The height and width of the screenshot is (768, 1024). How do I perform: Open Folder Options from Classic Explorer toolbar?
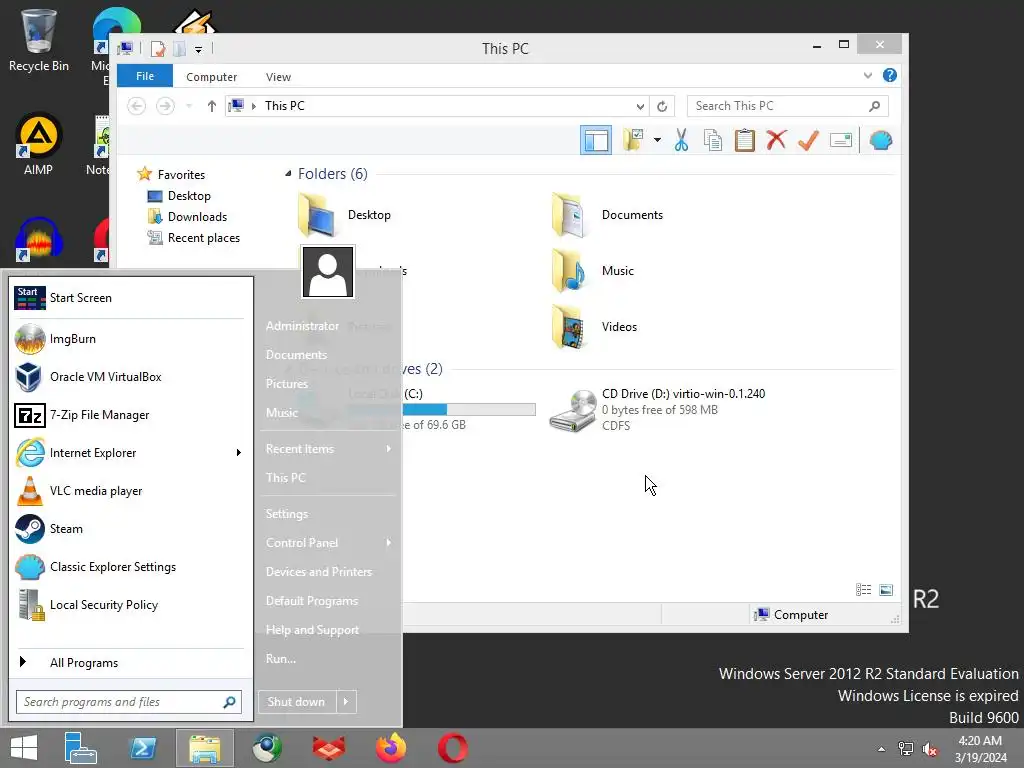coord(633,140)
